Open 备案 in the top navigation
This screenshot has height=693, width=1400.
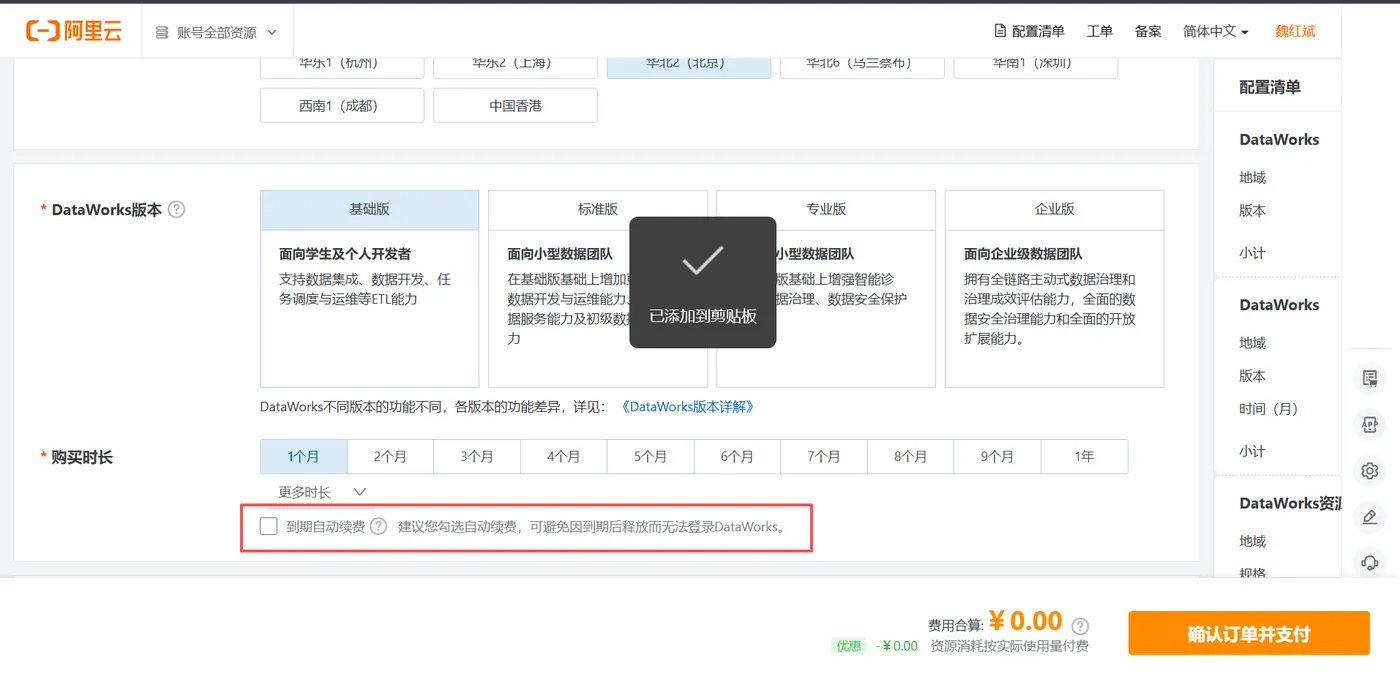click(1148, 32)
